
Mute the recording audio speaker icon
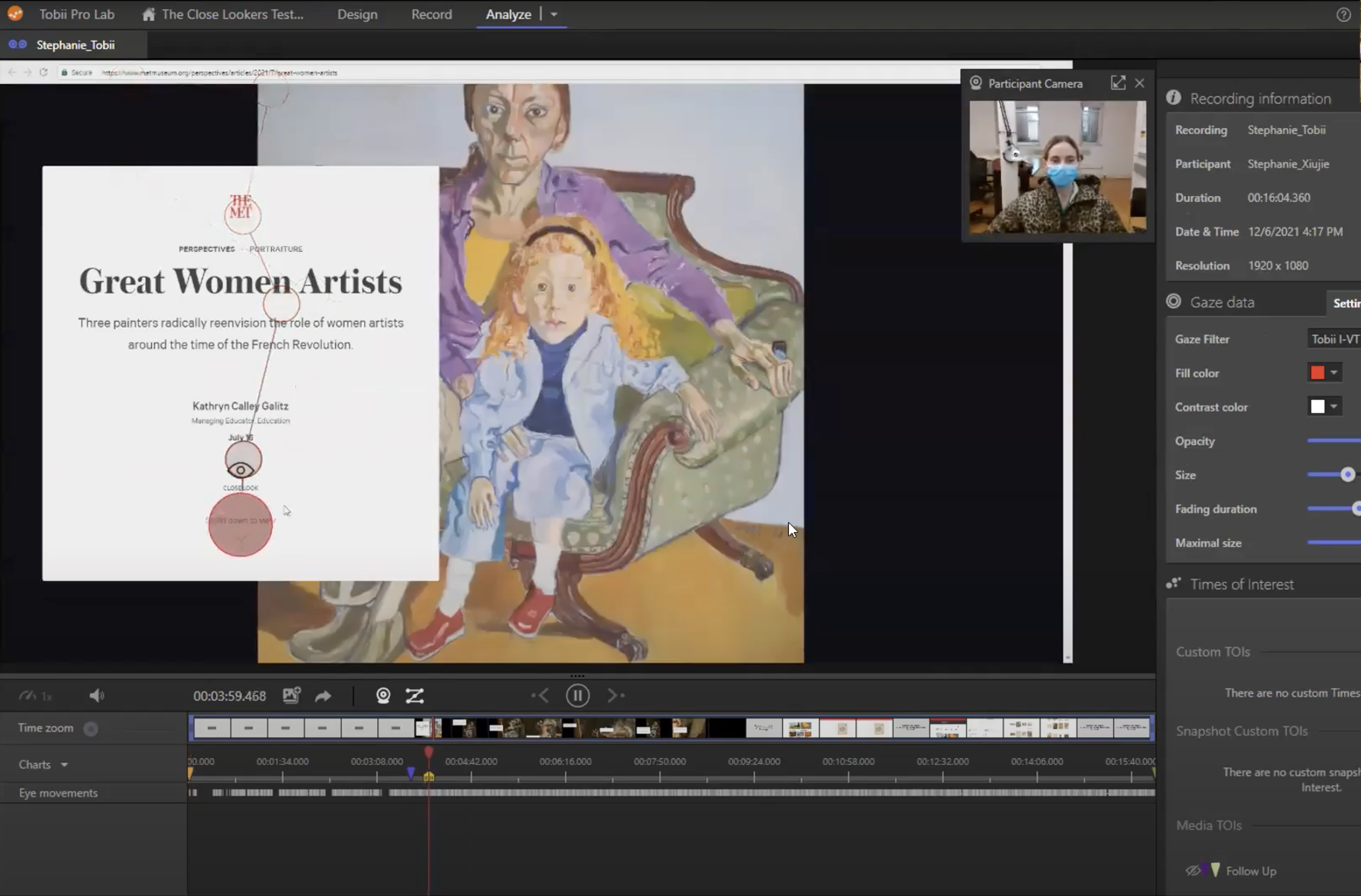(x=97, y=696)
